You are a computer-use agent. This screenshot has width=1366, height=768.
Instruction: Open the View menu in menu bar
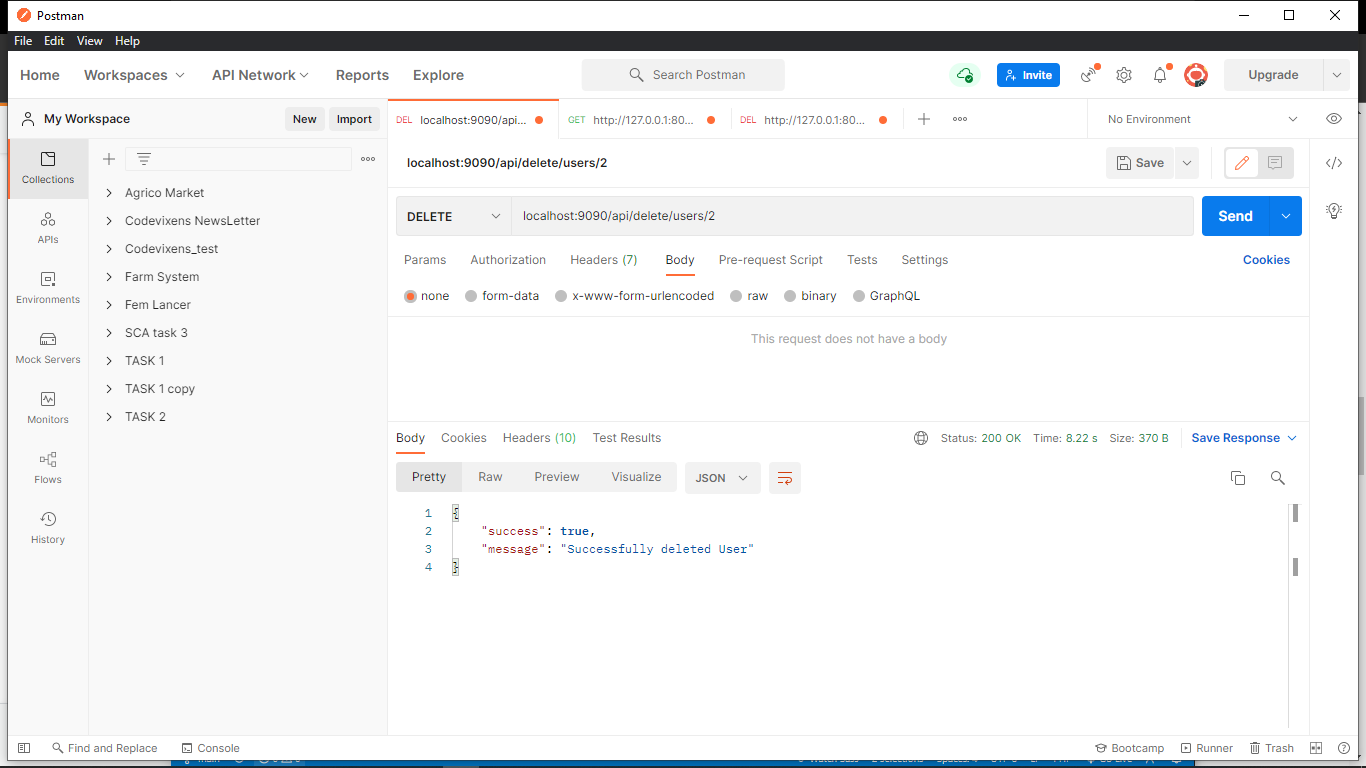coord(90,41)
